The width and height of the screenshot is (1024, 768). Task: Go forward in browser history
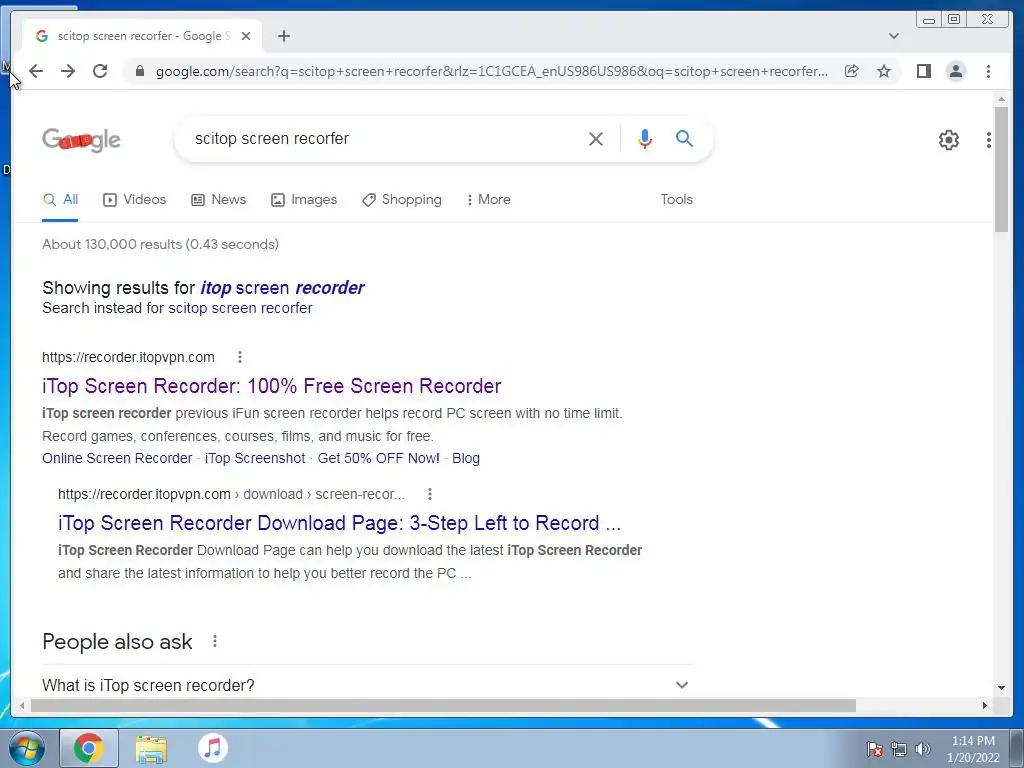coord(68,71)
